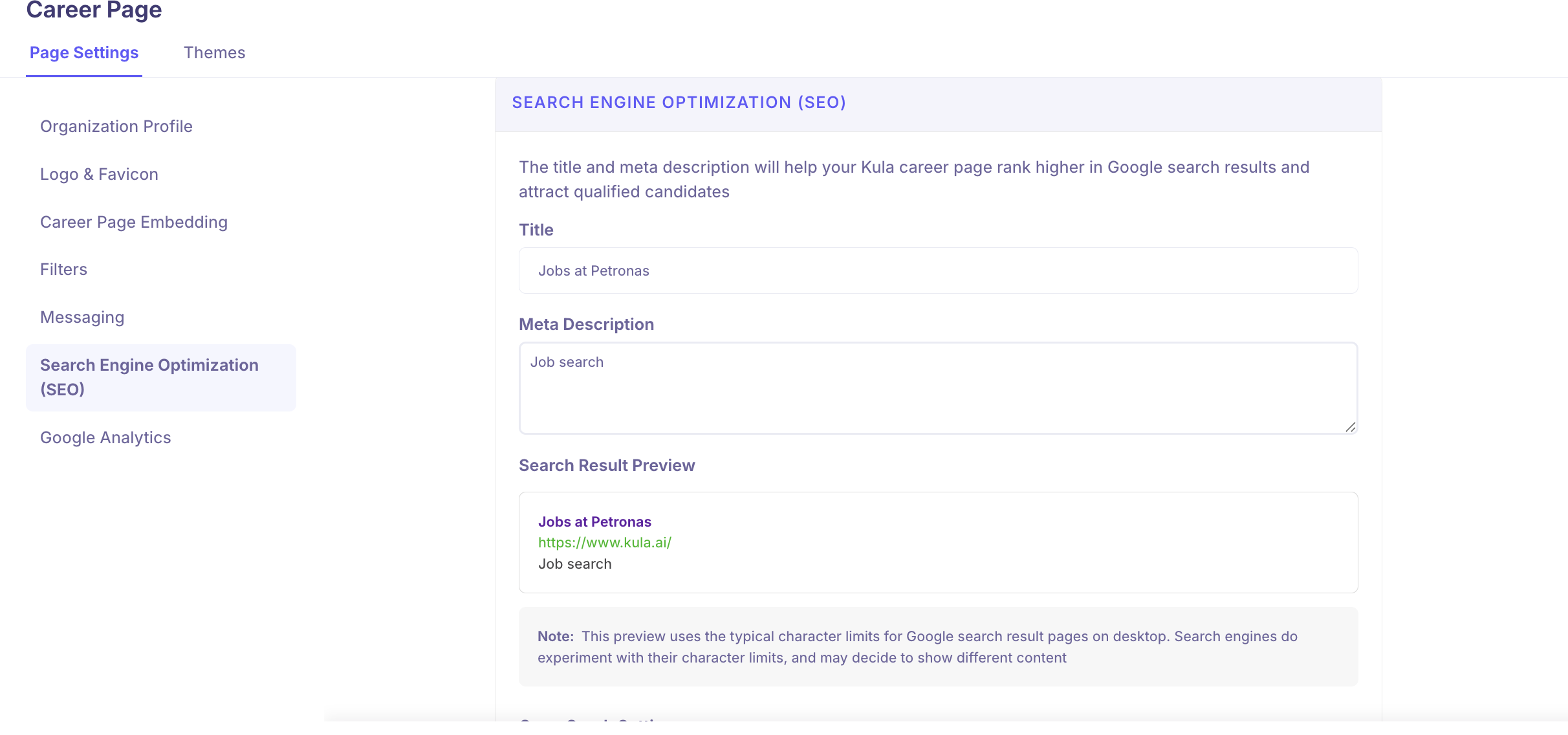Switch to the Page Settings tab
Viewport: 1568px width, 735px height.
click(x=84, y=53)
